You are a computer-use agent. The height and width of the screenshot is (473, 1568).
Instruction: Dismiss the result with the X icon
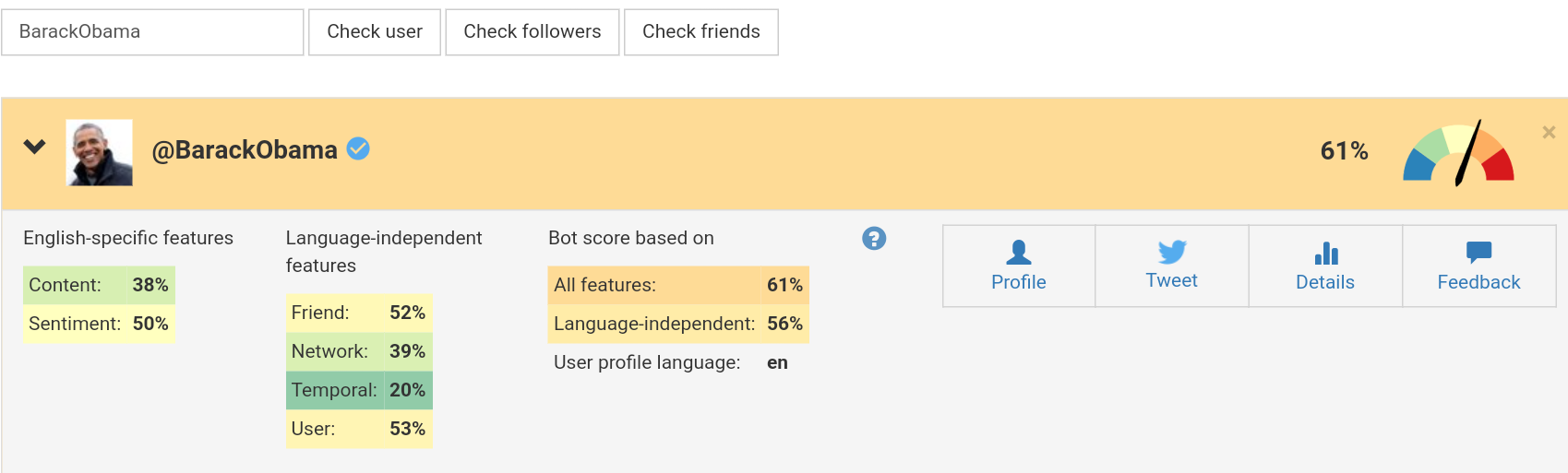point(1549,133)
